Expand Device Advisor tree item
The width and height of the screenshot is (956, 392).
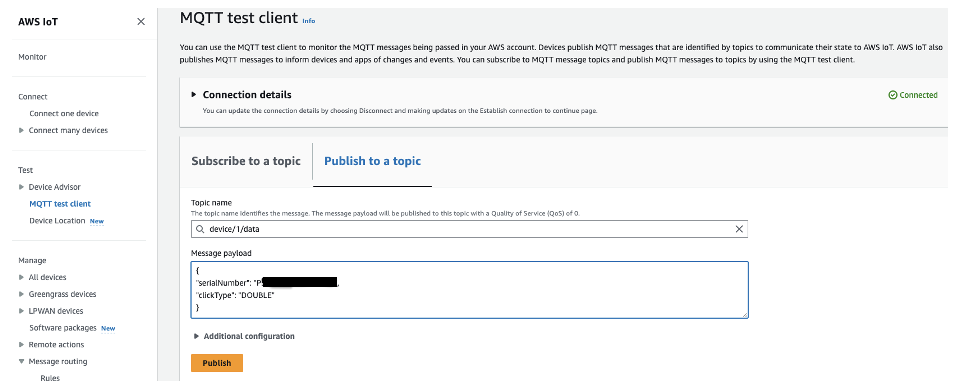pos(22,187)
